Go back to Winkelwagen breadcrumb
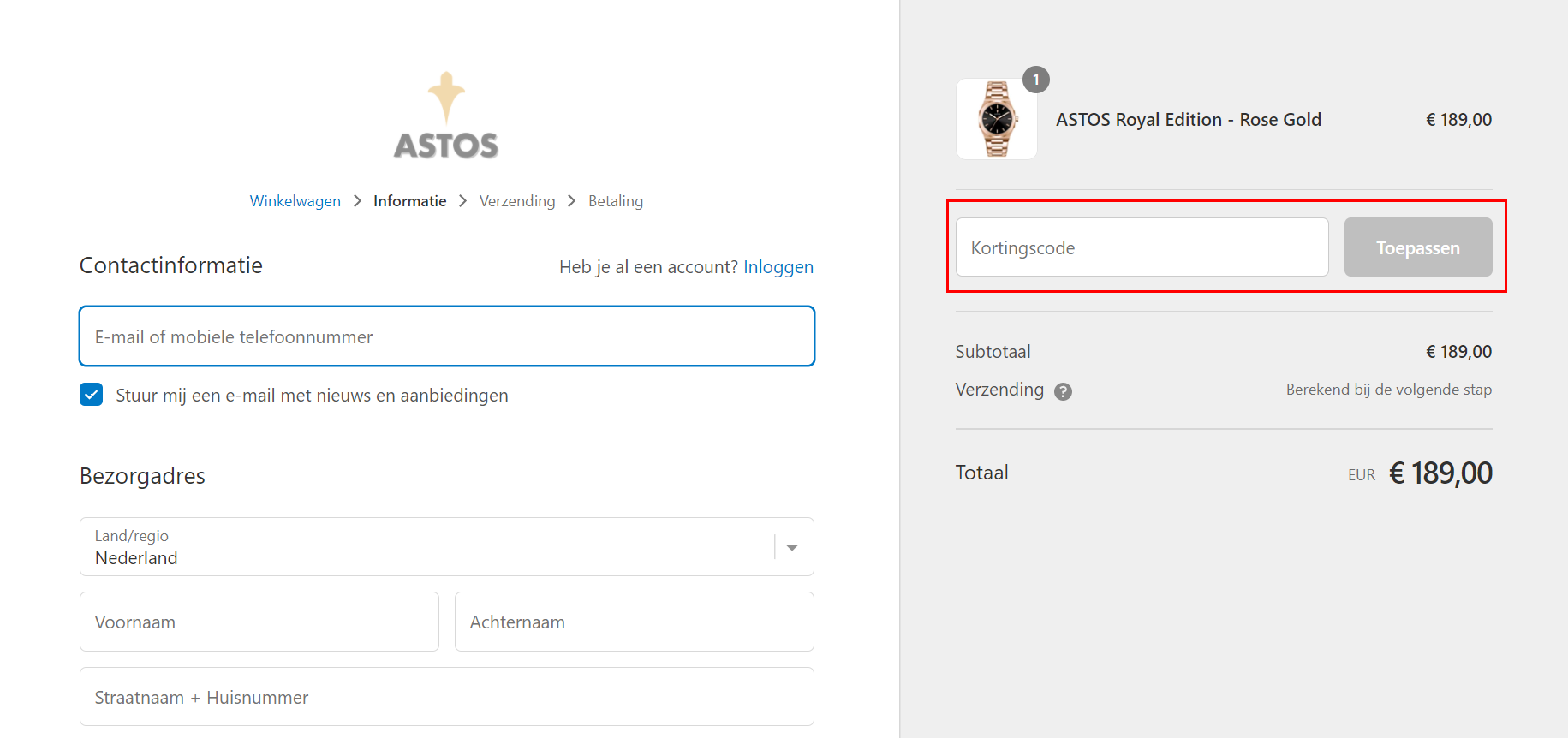1568x738 pixels. (x=295, y=201)
